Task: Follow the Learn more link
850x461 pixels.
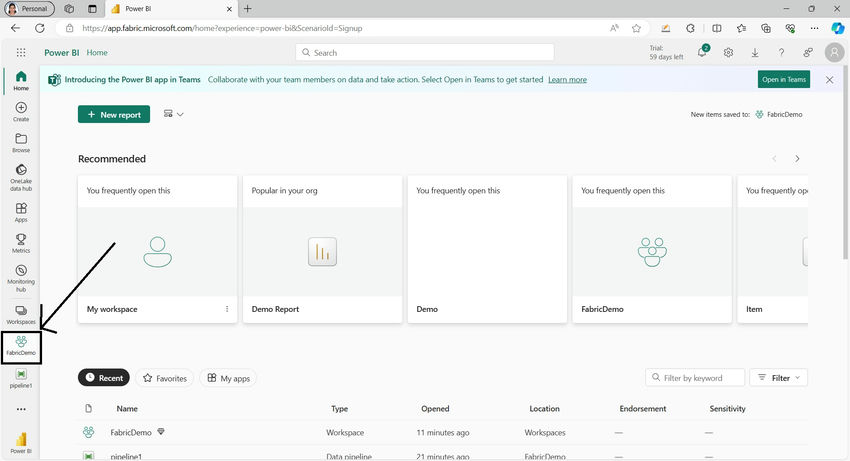Action: coord(567,80)
